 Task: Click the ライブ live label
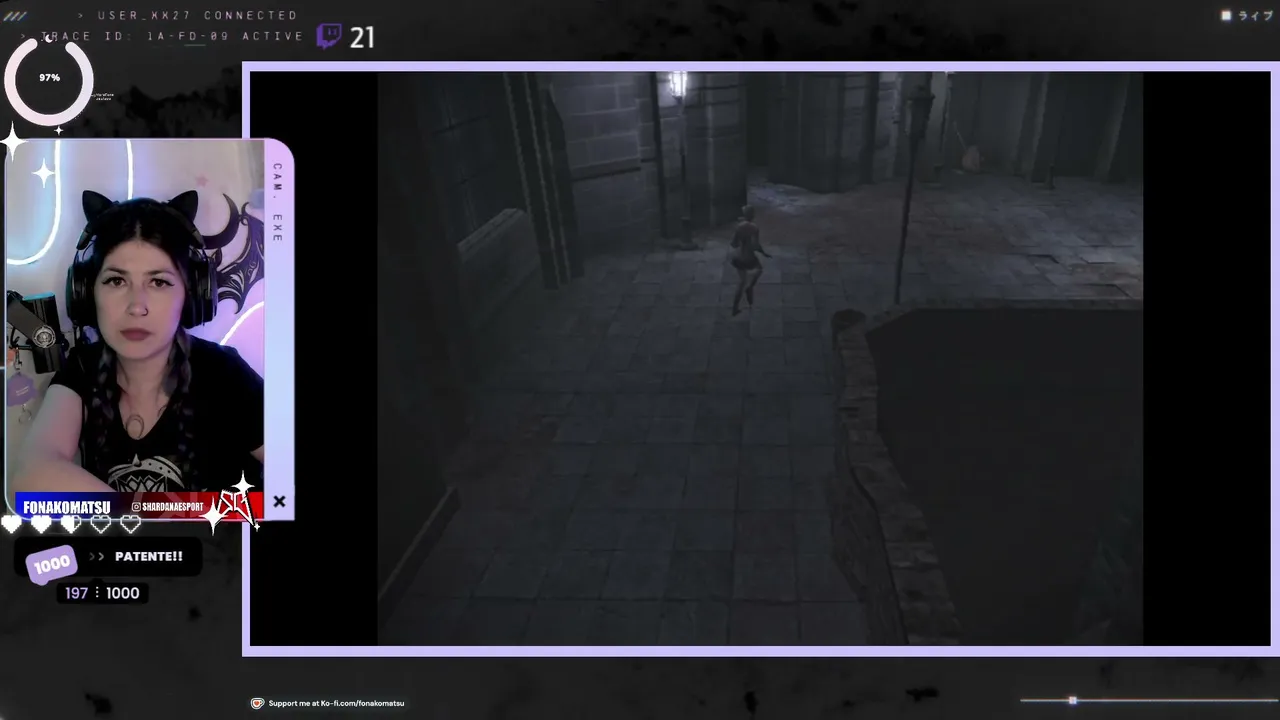(x=1255, y=16)
